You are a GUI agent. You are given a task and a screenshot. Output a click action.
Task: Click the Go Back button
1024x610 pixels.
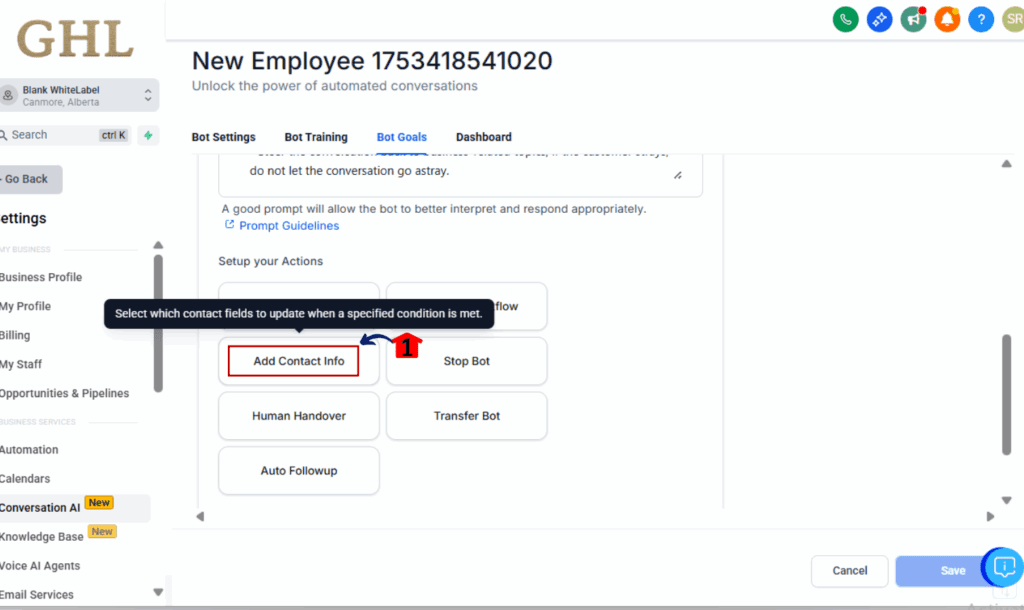tap(30, 179)
